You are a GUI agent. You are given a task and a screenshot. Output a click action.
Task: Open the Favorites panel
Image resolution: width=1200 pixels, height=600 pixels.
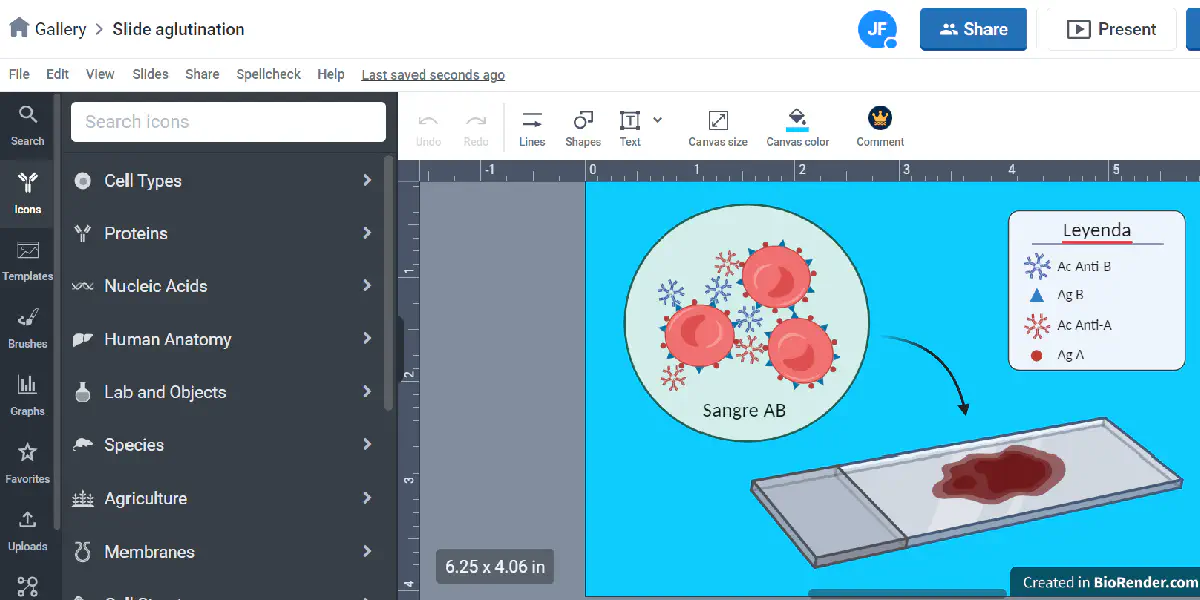28,463
